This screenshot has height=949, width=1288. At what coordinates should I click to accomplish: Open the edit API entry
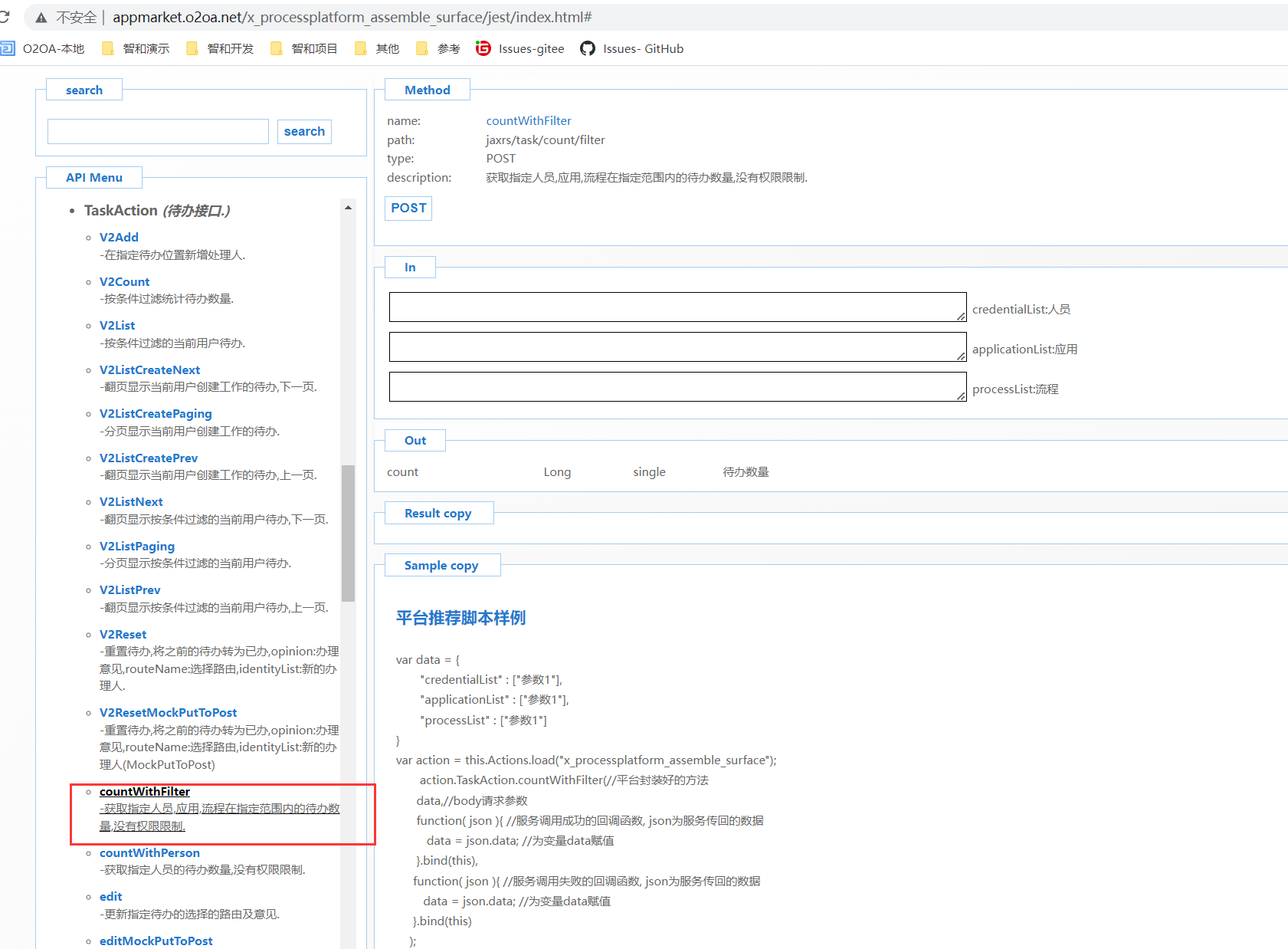coord(110,896)
